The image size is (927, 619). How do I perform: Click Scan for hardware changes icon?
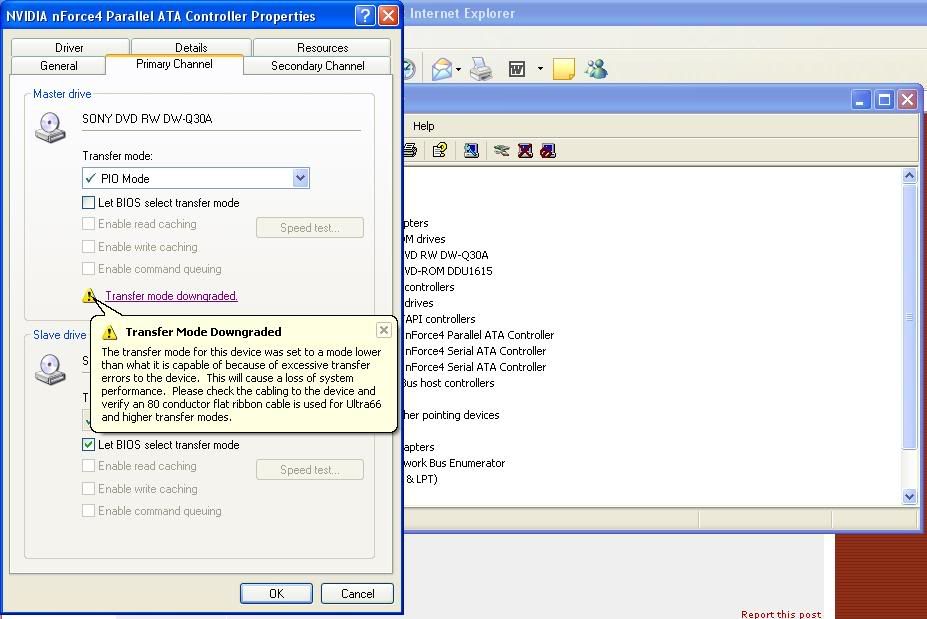471,150
